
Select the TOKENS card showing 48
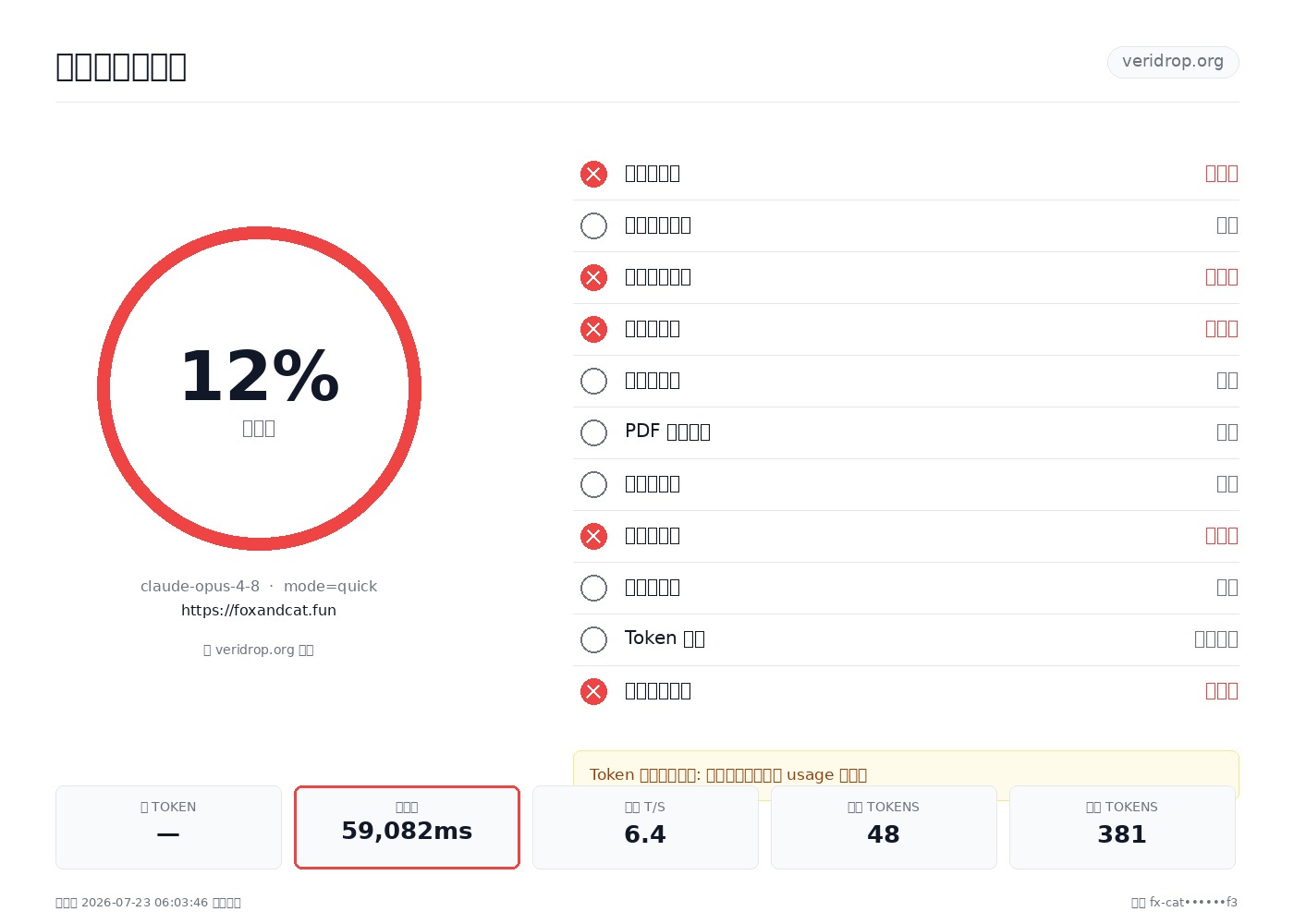click(x=884, y=827)
